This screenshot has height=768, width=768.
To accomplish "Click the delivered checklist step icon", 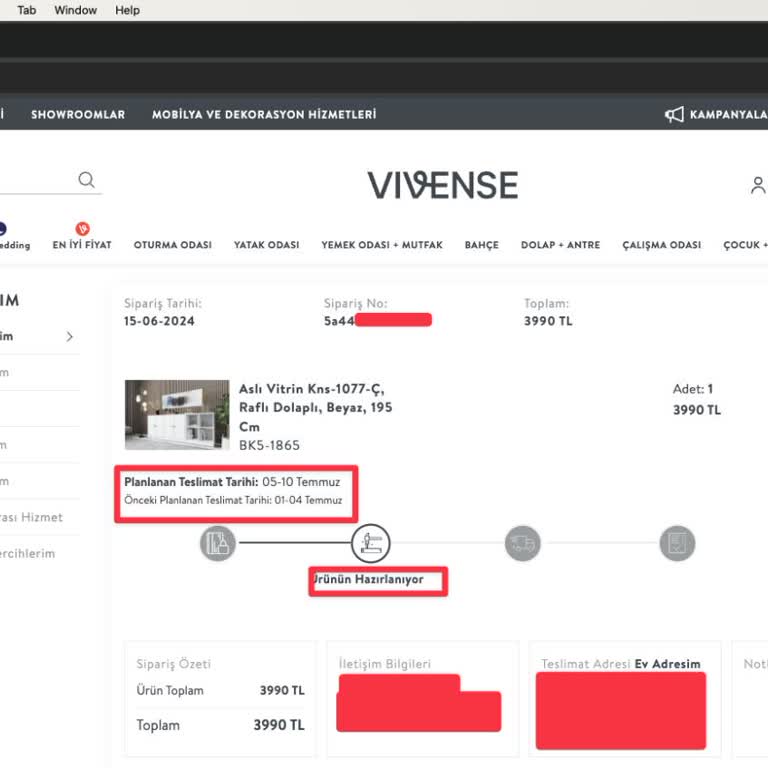I will pyautogui.click(x=677, y=543).
